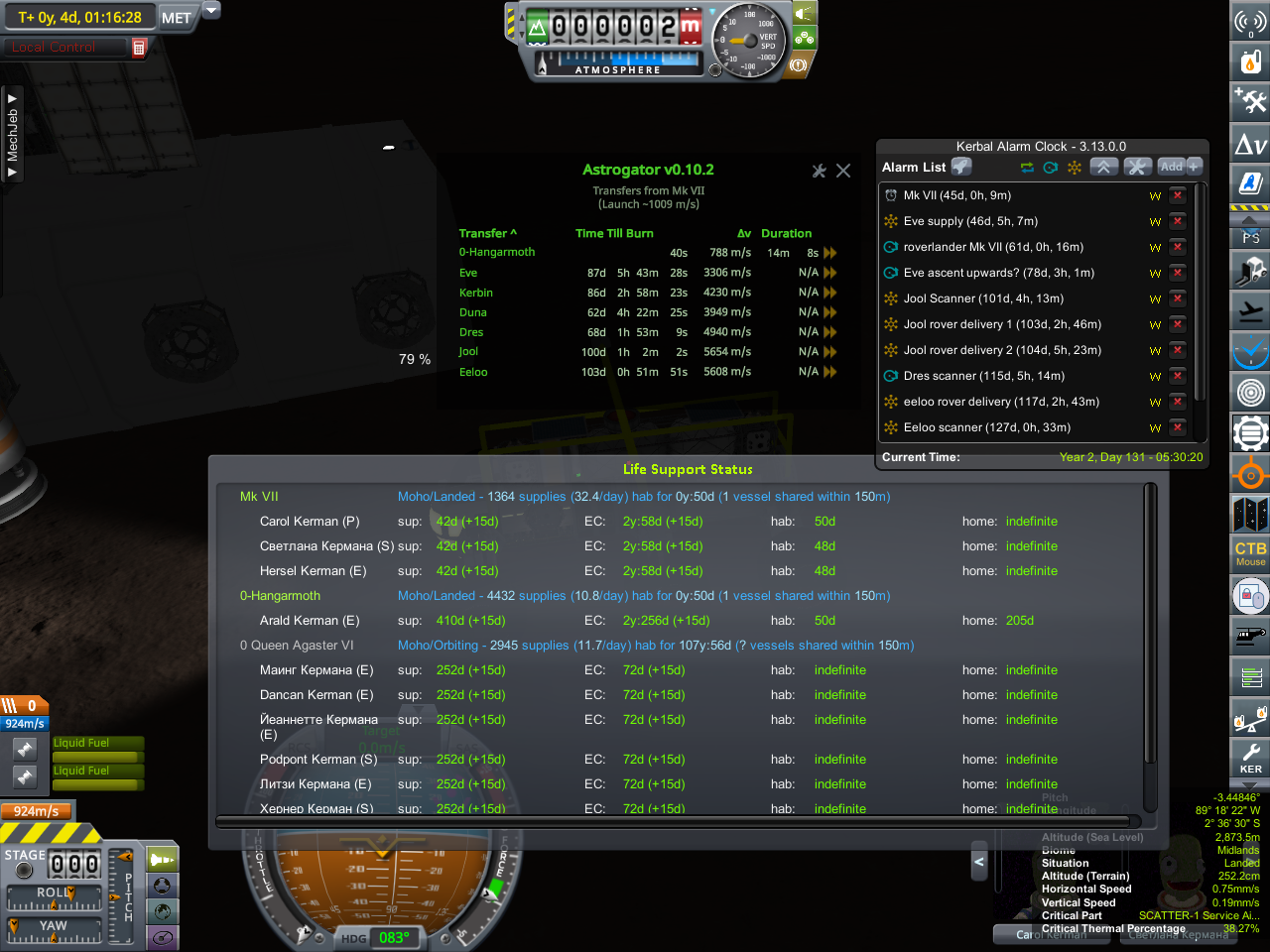The width and height of the screenshot is (1270, 952).
Task: Open the CommNet signal strength toolbar icon
Action: tap(1250, 21)
